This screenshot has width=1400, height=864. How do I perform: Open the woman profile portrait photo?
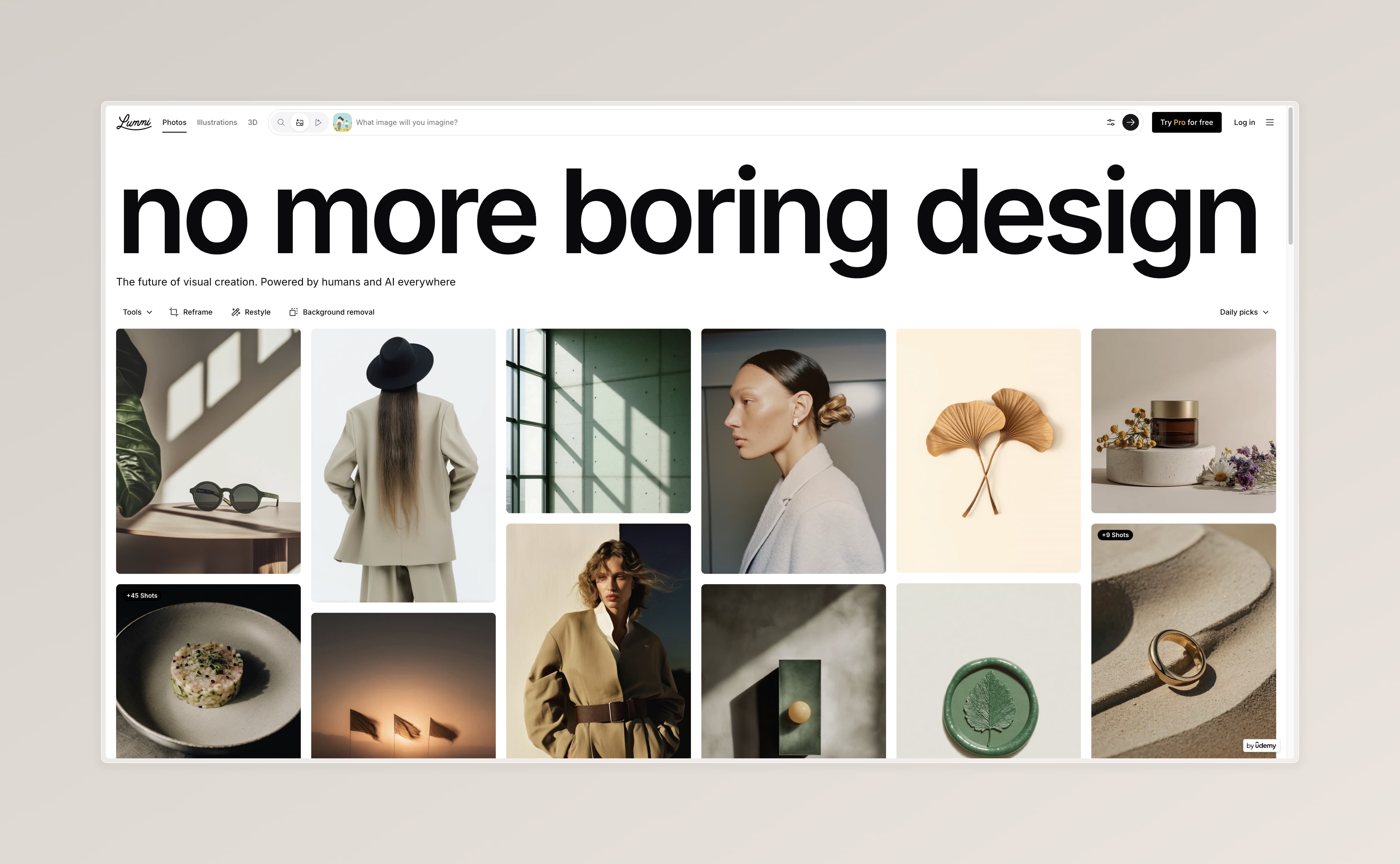(793, 451)
